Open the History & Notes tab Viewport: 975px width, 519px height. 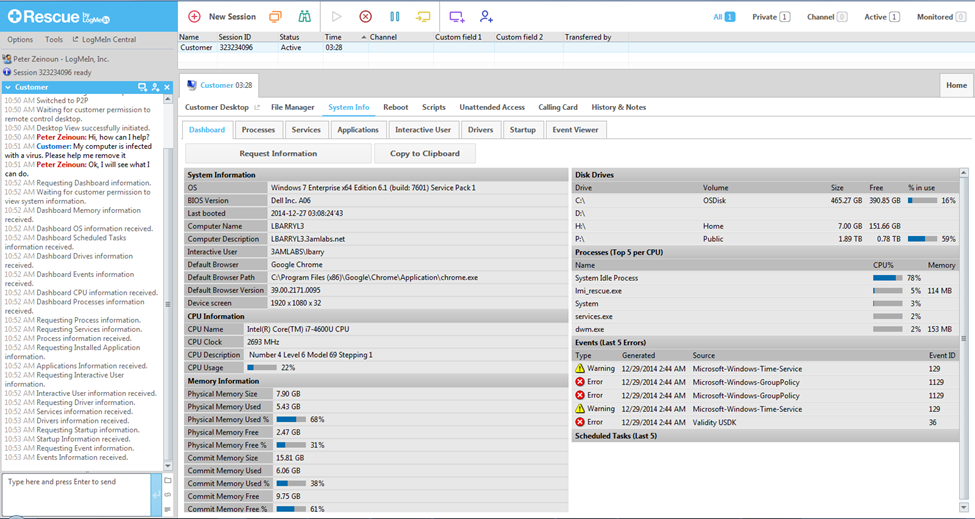point(619,107)
